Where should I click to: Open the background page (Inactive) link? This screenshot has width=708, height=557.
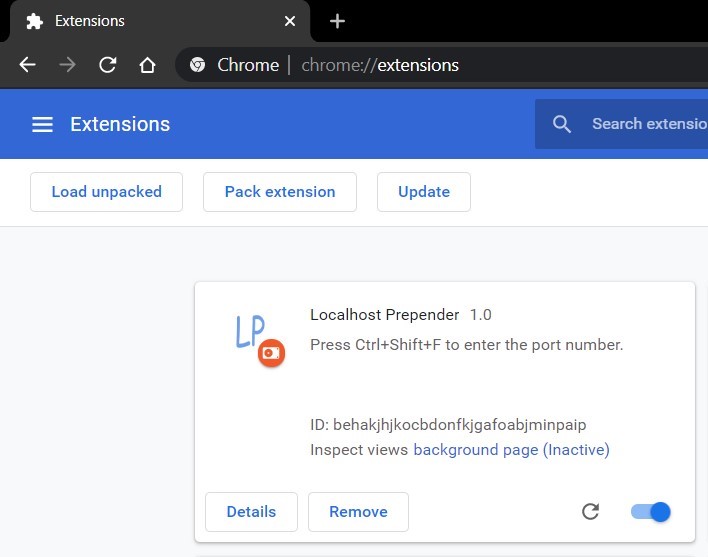coord(511,450)
